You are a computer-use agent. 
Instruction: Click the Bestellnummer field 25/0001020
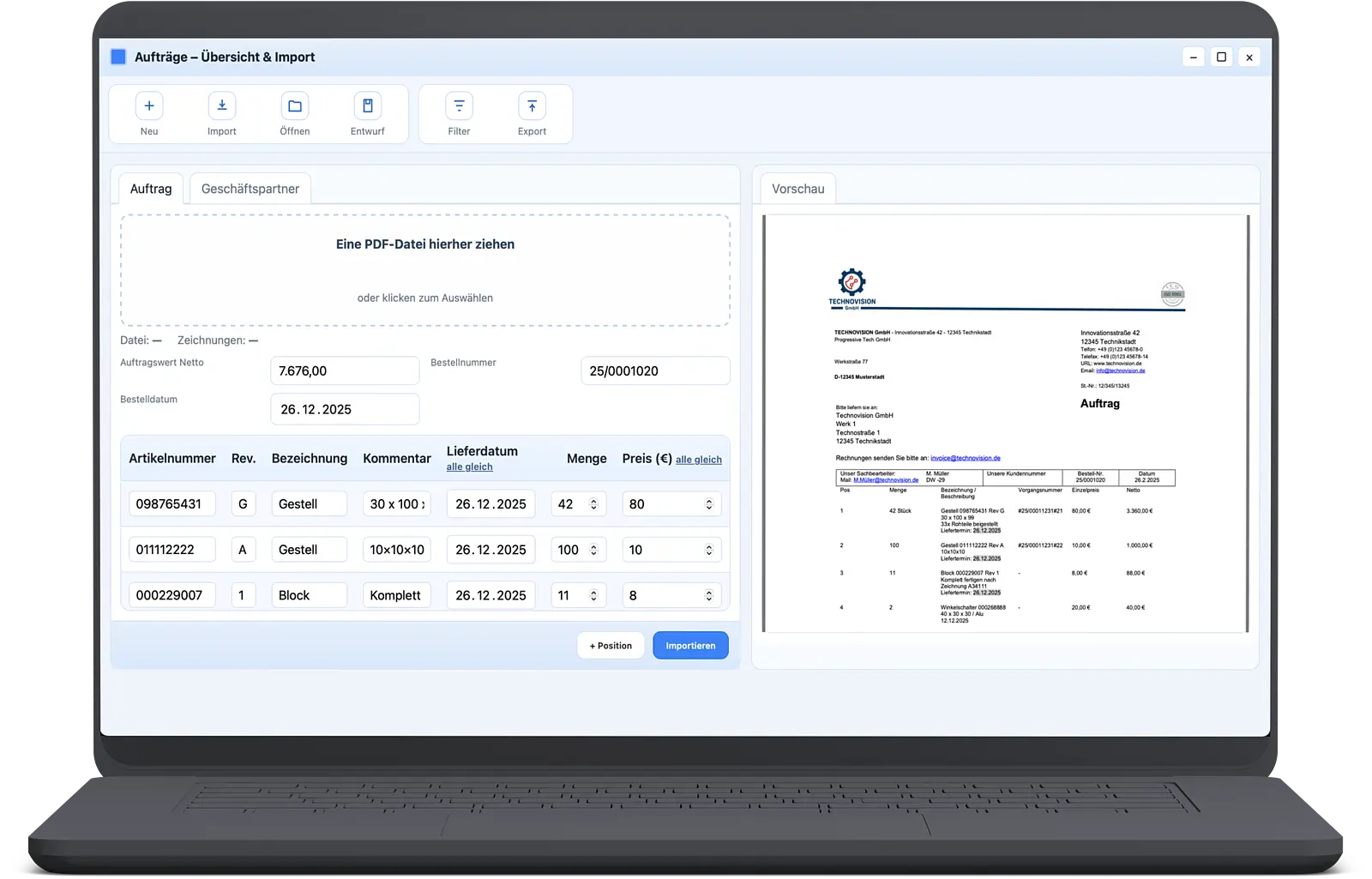pos(655,371)
